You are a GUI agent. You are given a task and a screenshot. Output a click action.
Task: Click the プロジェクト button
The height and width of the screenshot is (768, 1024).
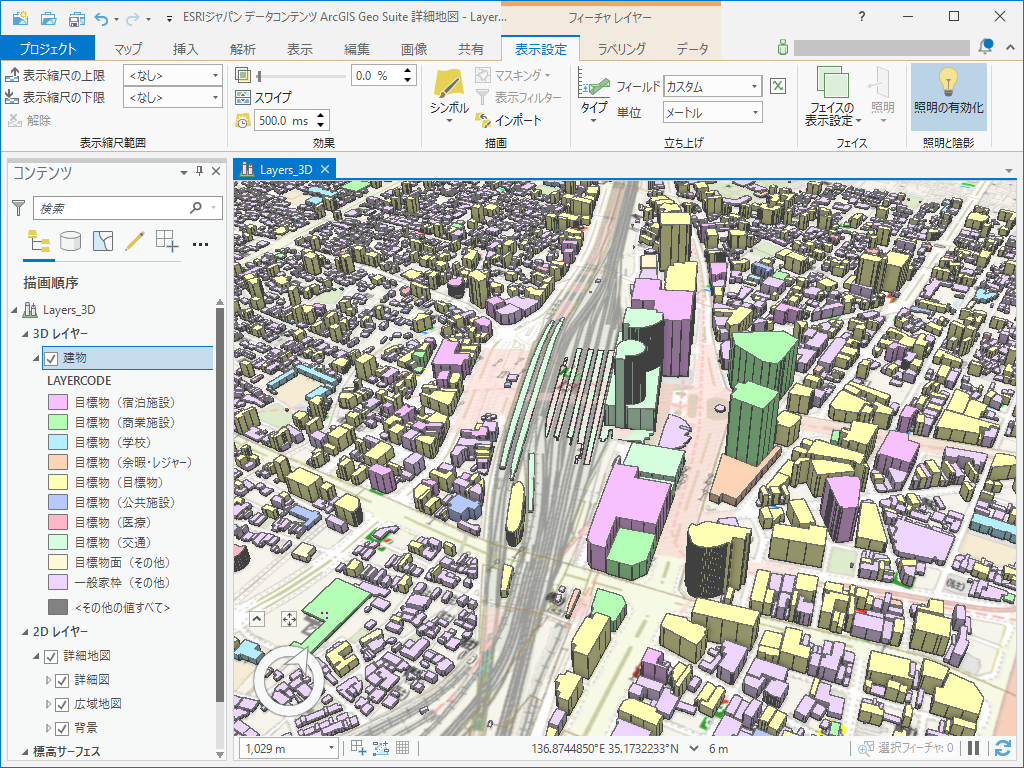[47, 49]
